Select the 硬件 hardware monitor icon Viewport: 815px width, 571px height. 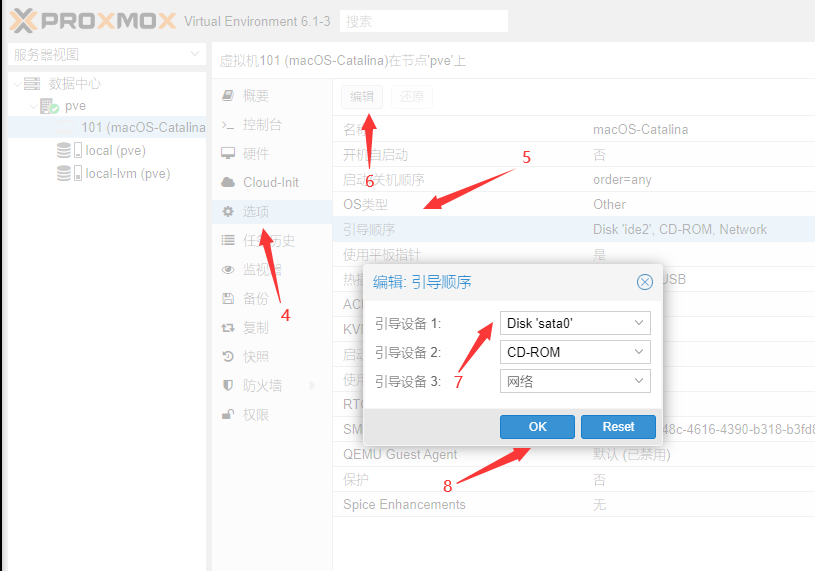[x=227, y=154]
